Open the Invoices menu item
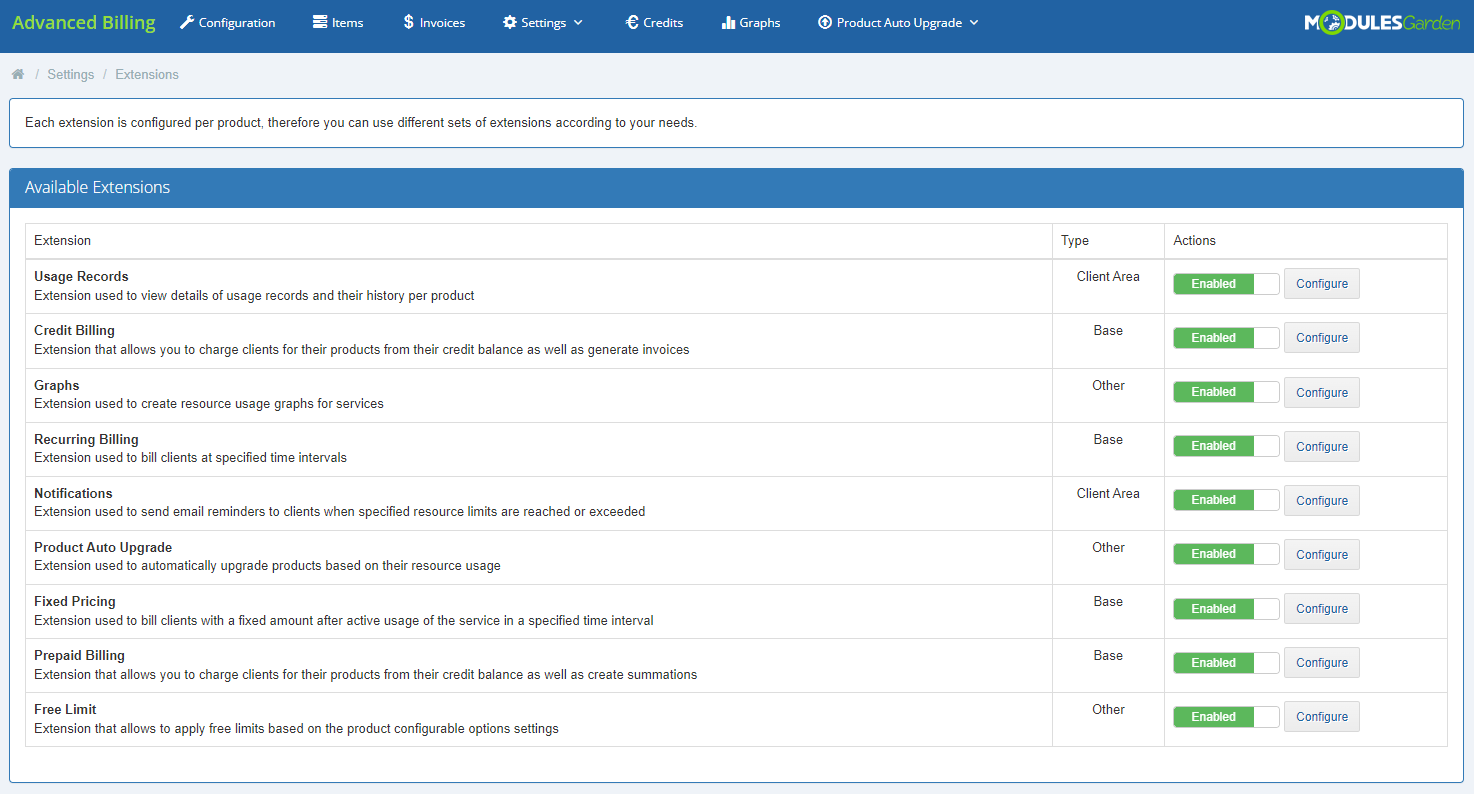 [x=442, y=22]
